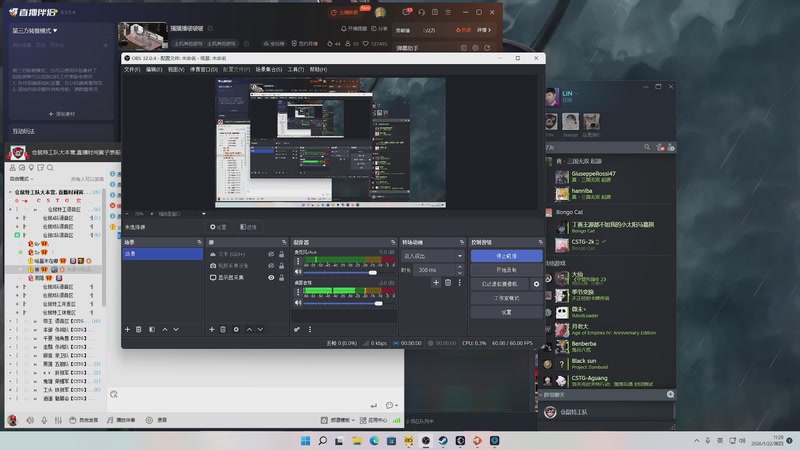Move source down in Sources panel
This screenshot has width=800, height=450.
(260, 330)
